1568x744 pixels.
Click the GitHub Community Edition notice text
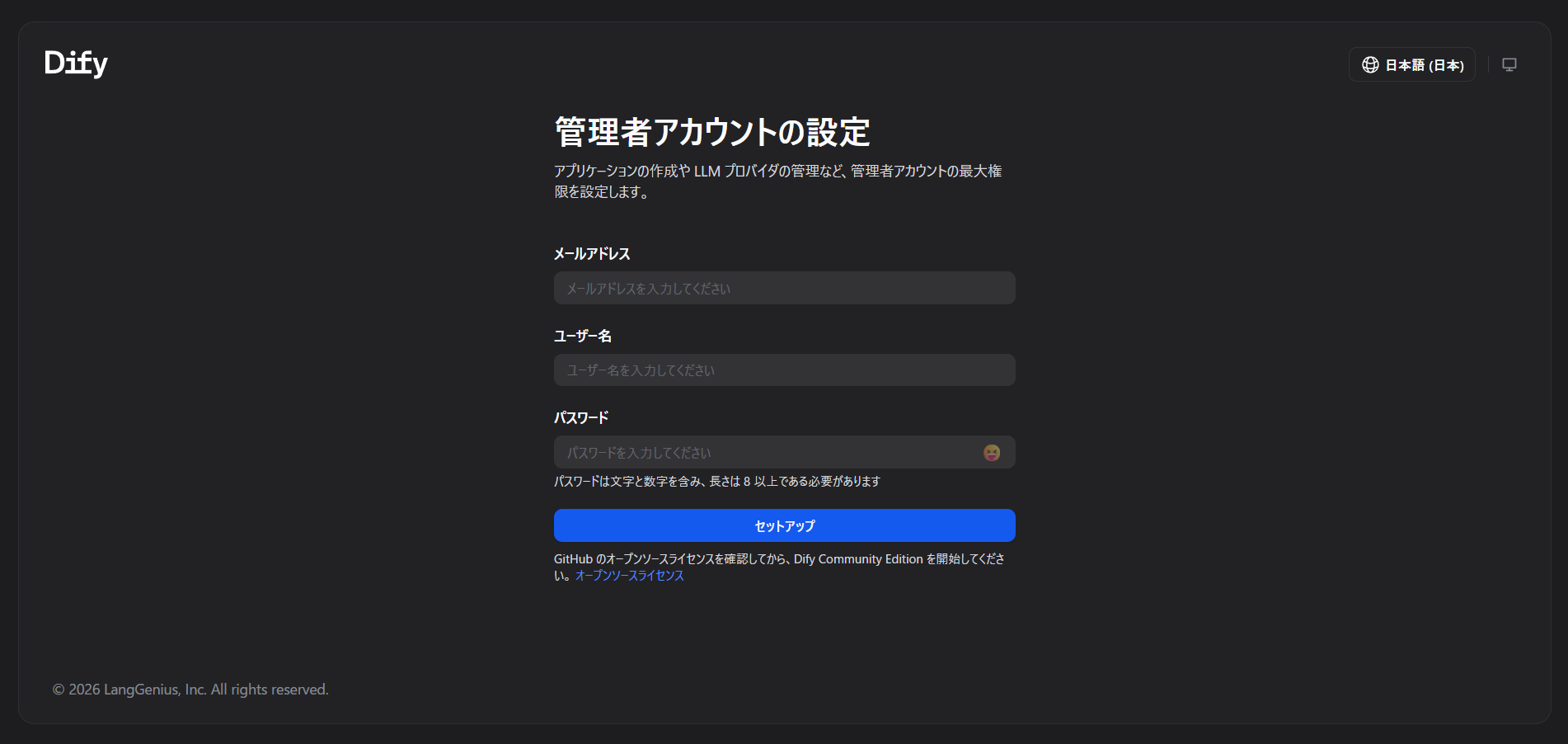point(779,567)
